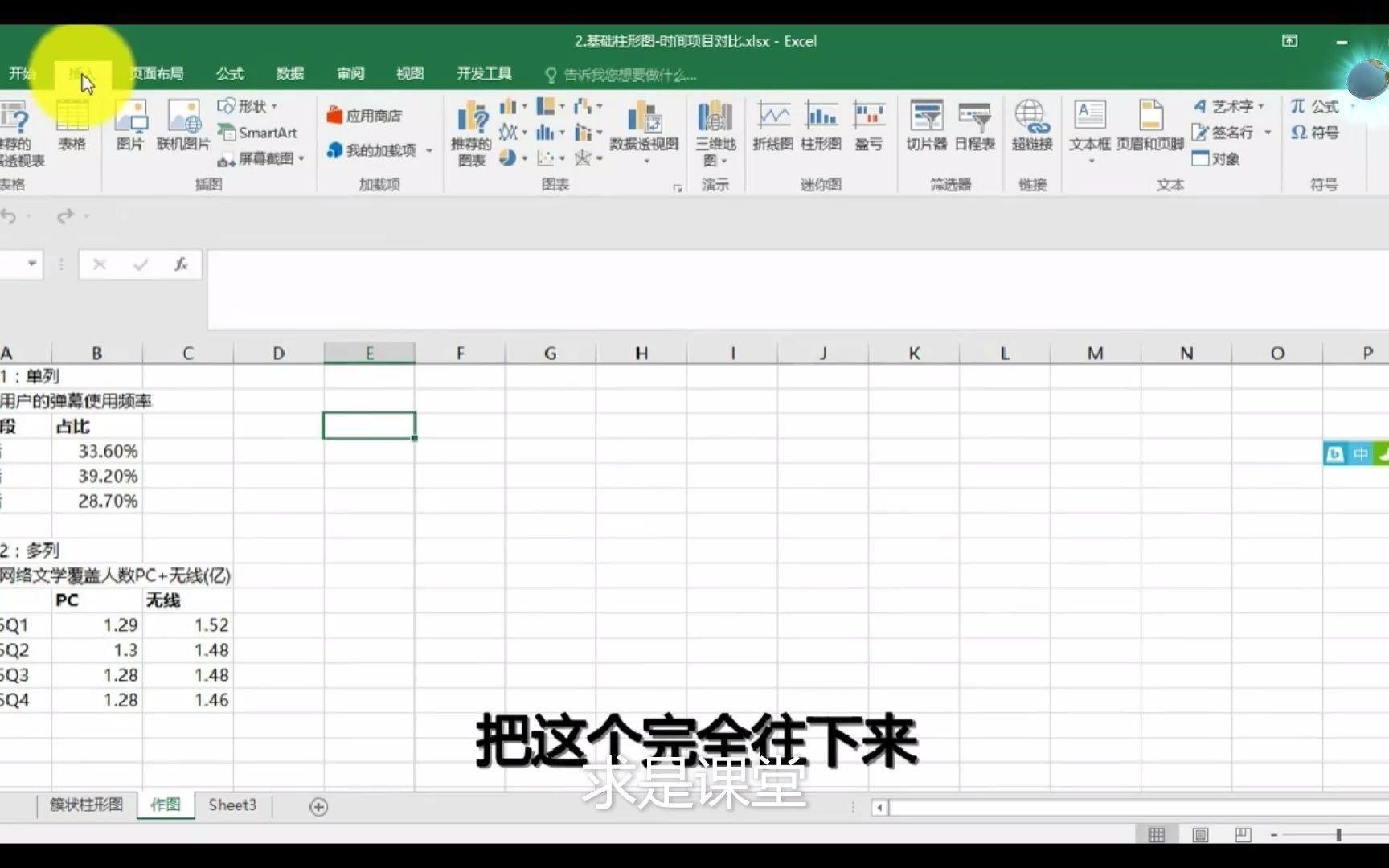Image resolution: width=1389 pixels, height=868 pixels.
Task: Adjust the zoom slider handle in status bar
Action: coord(1338,835)
